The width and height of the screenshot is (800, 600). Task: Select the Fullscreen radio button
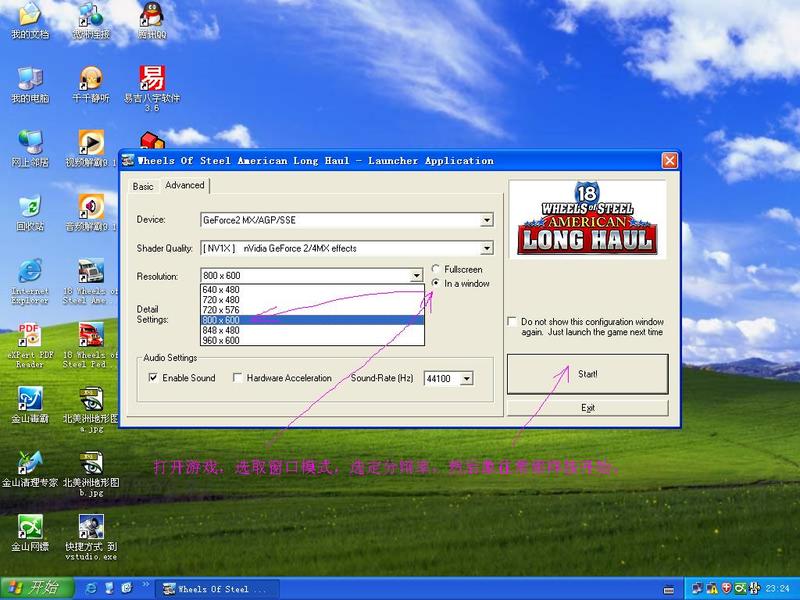436,269
